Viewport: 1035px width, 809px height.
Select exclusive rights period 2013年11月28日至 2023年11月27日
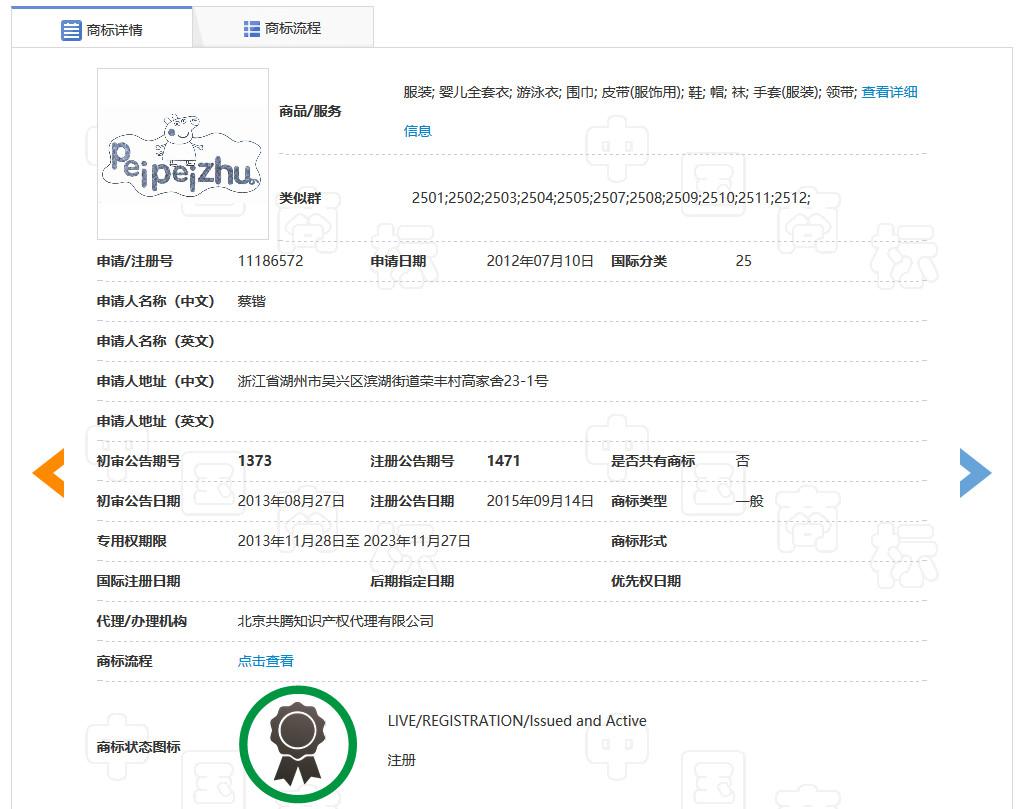pos(354,541)
